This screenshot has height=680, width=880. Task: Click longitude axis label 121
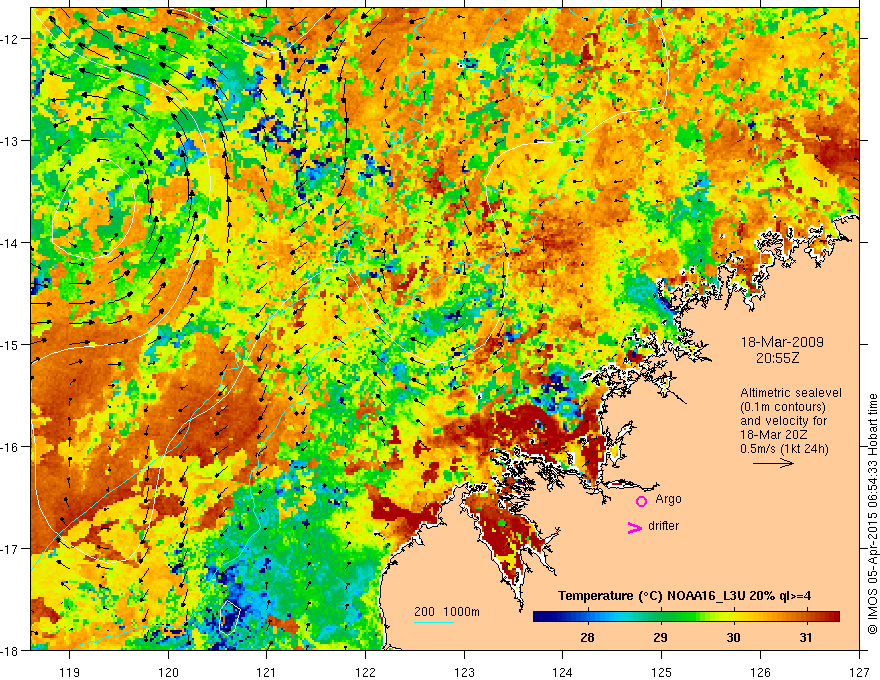(x=267, y=672)
